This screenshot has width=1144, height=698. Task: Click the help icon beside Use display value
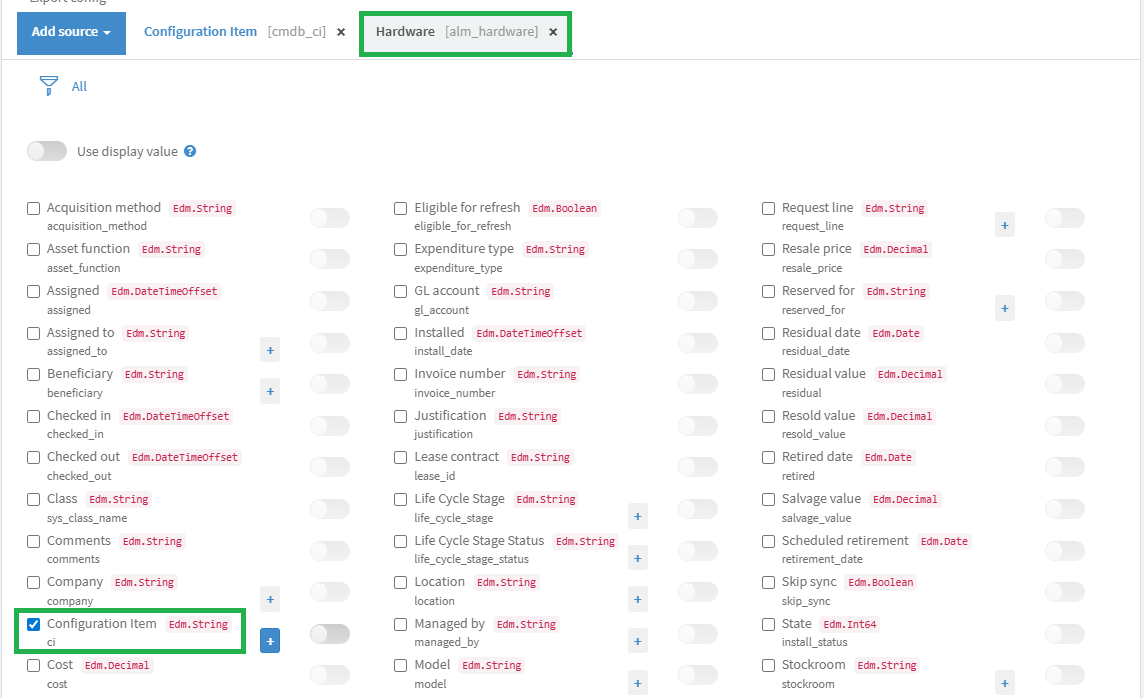pyautogui.click(x=190, y=152)
